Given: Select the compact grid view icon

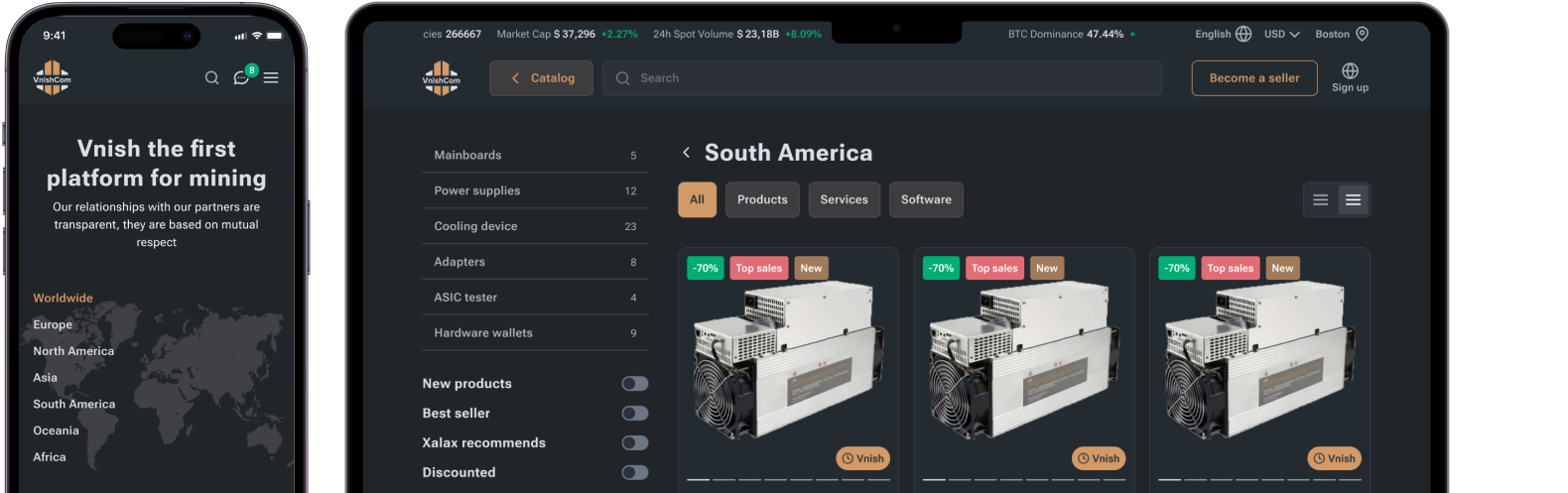Looking at the screenshot, I should (1353, 199).
